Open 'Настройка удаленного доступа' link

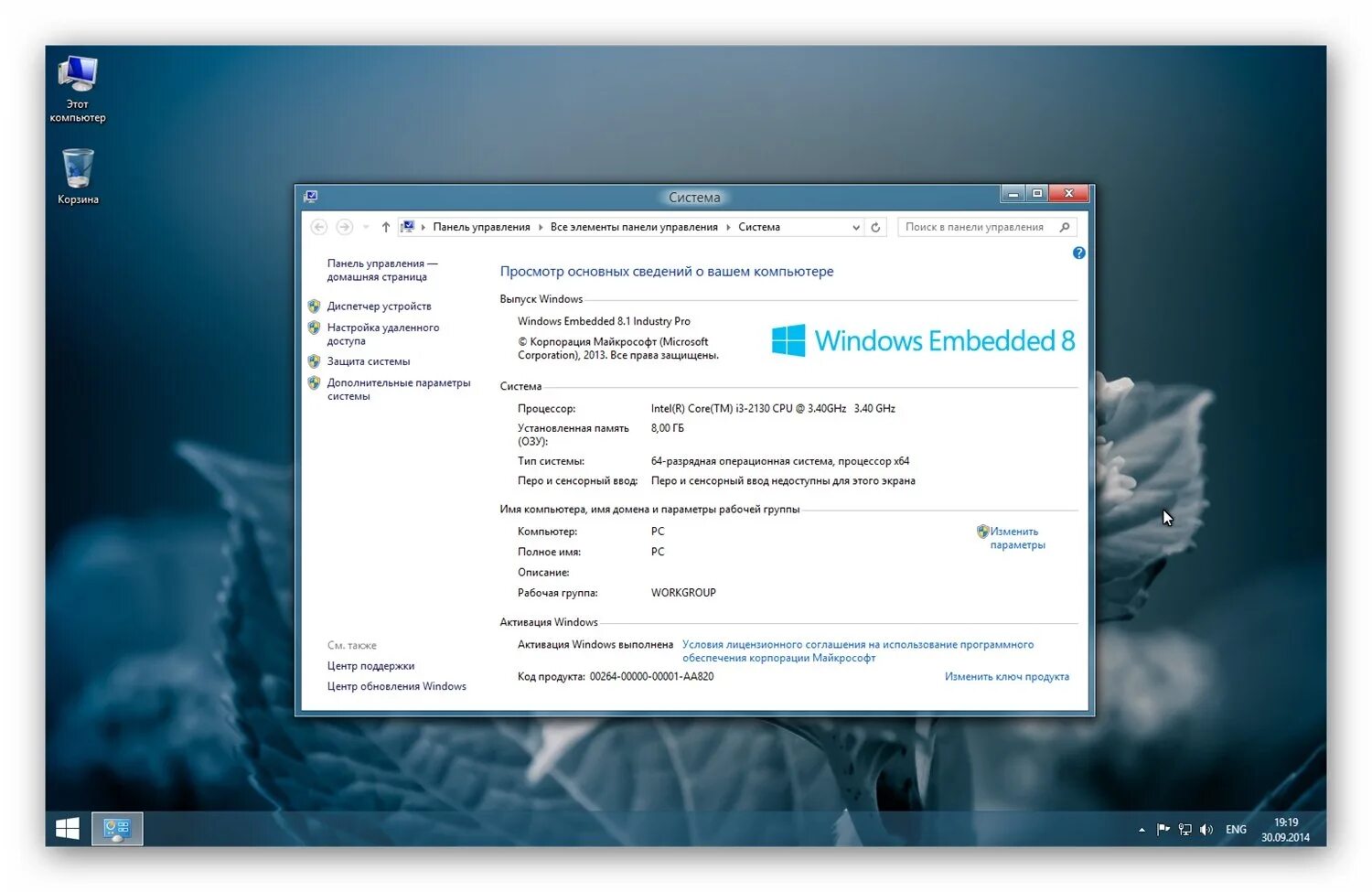coord(383,334)
